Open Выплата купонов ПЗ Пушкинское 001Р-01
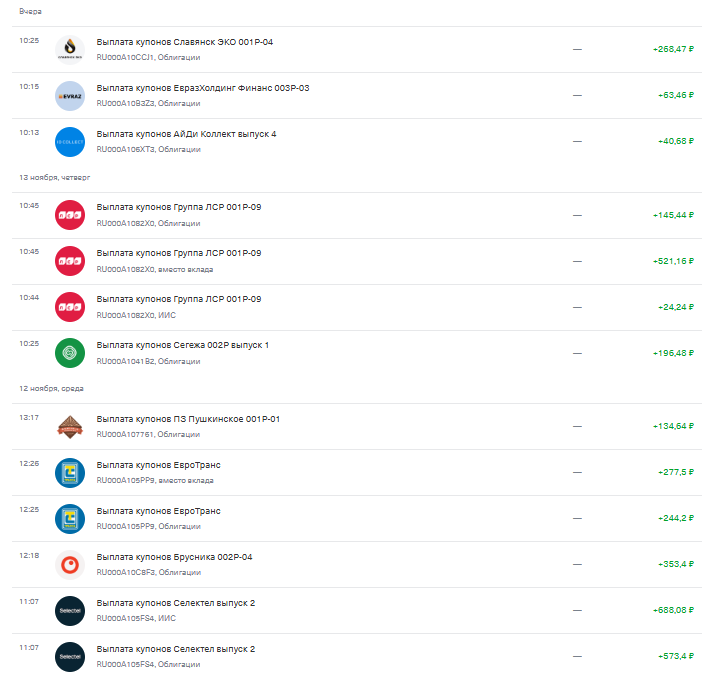The width and height of the screenshot is (727, 678). [188, 419]
